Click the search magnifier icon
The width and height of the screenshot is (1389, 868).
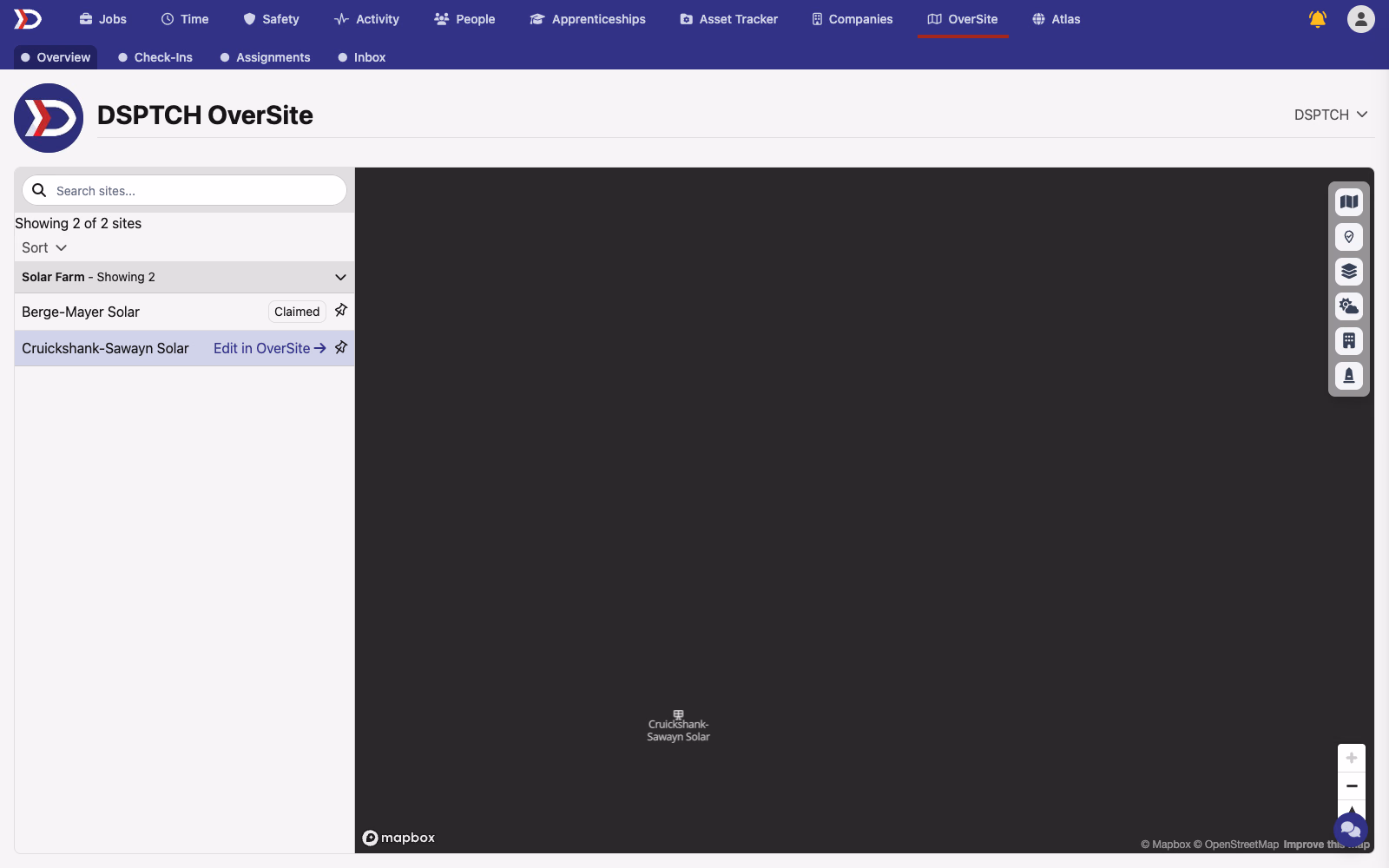tap(39, 190)
